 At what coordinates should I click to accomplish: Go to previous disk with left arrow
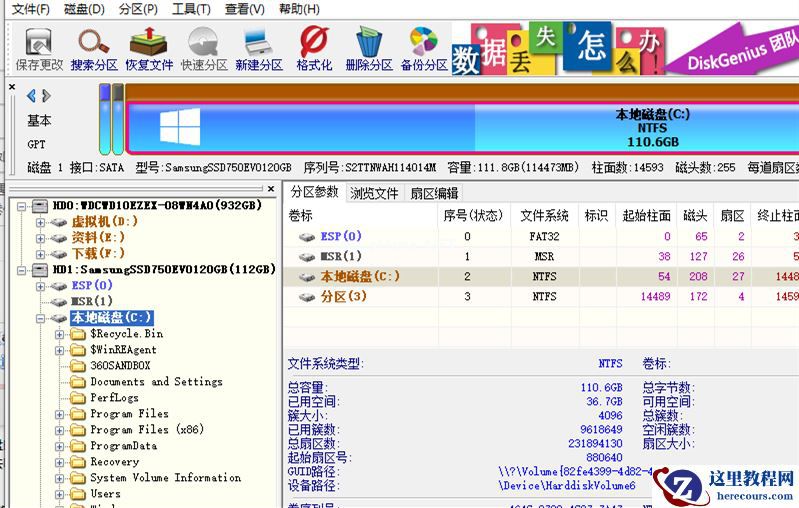[x=32, y=95]
